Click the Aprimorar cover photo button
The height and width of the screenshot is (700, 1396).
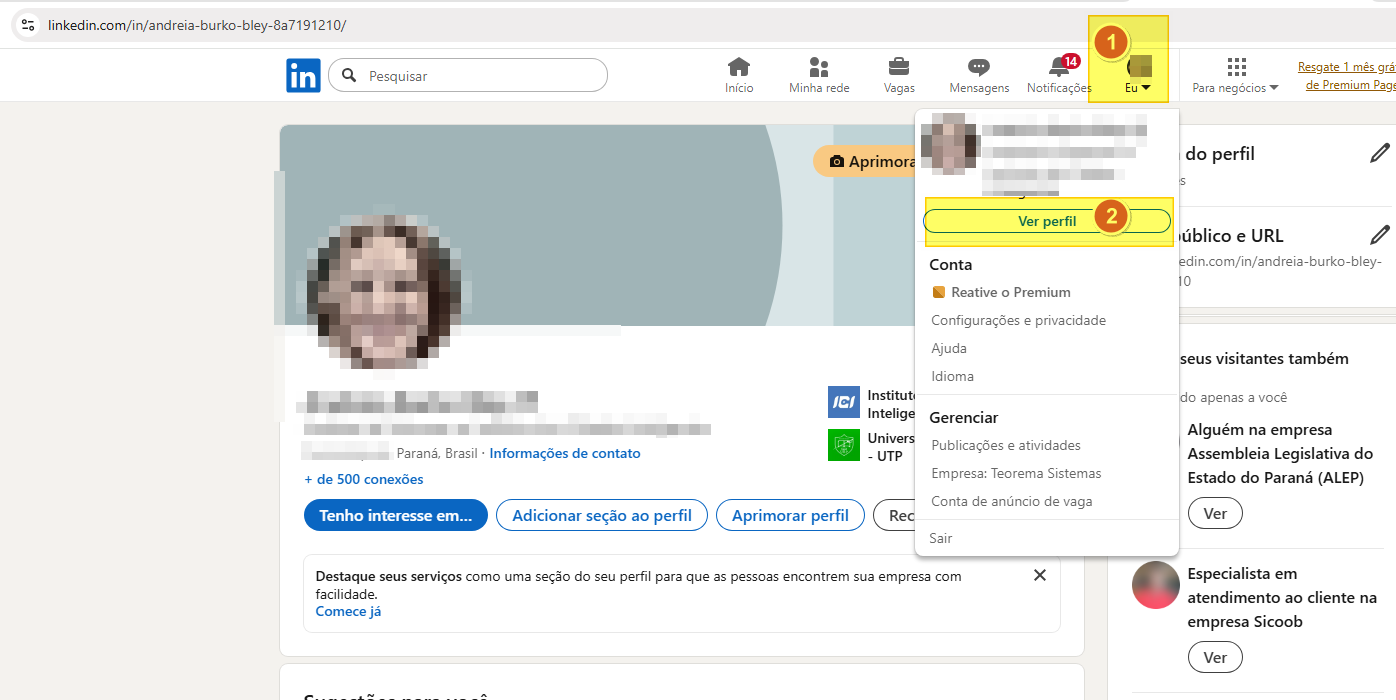865,161
